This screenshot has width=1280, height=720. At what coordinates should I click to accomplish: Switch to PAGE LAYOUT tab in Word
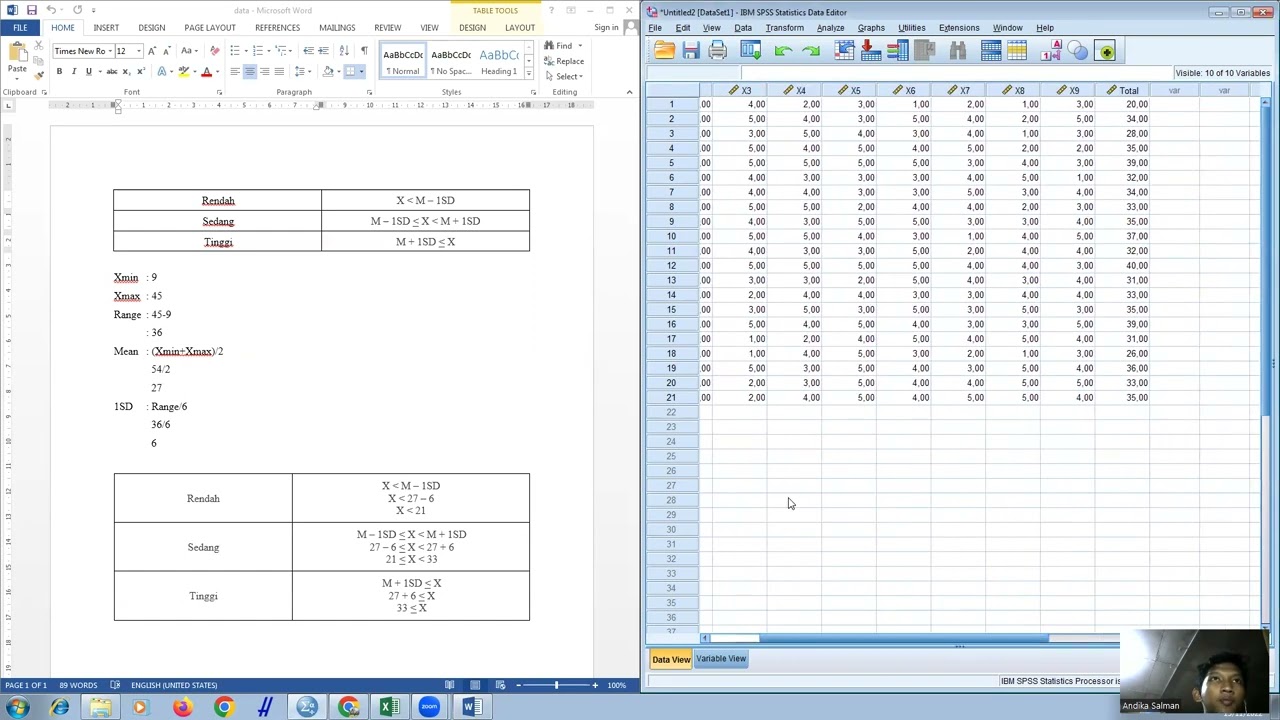pyautogui.click(x=210, y=28)
